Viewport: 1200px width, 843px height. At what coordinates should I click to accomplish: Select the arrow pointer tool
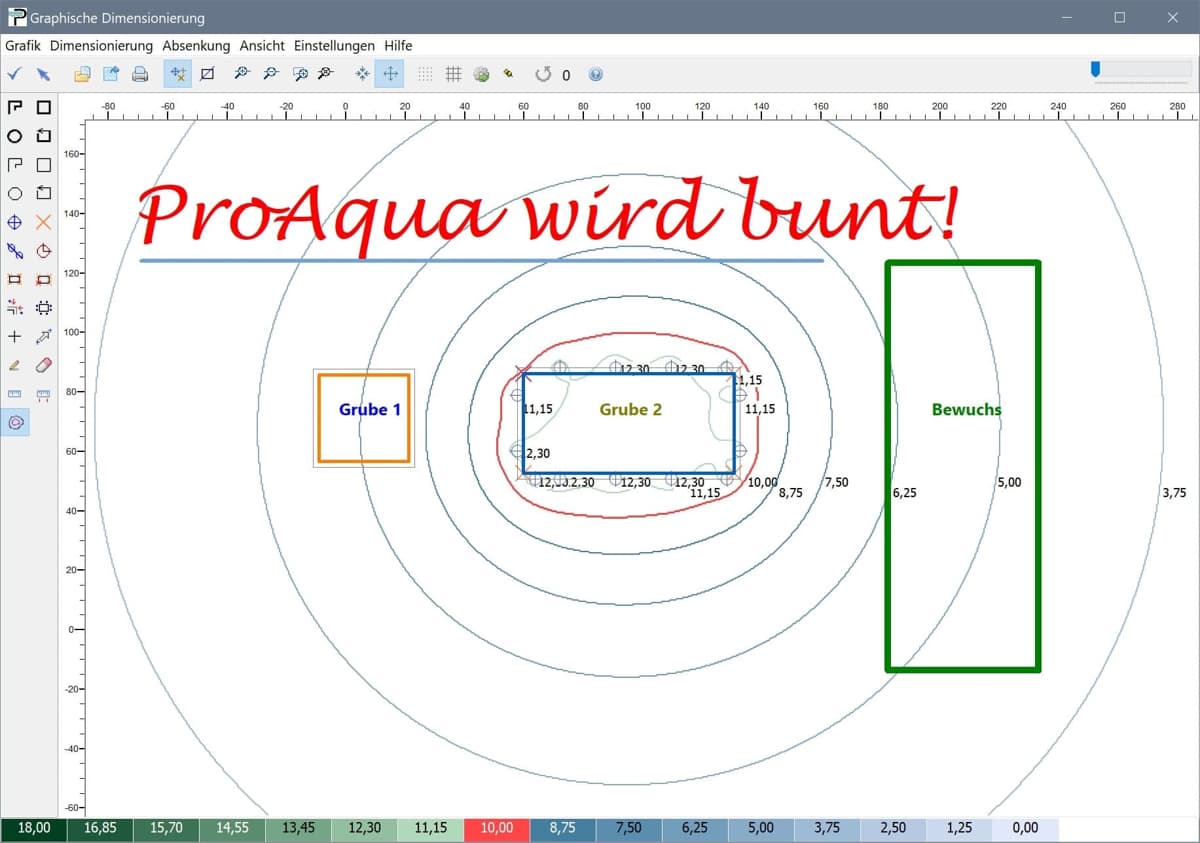(43, 74)
